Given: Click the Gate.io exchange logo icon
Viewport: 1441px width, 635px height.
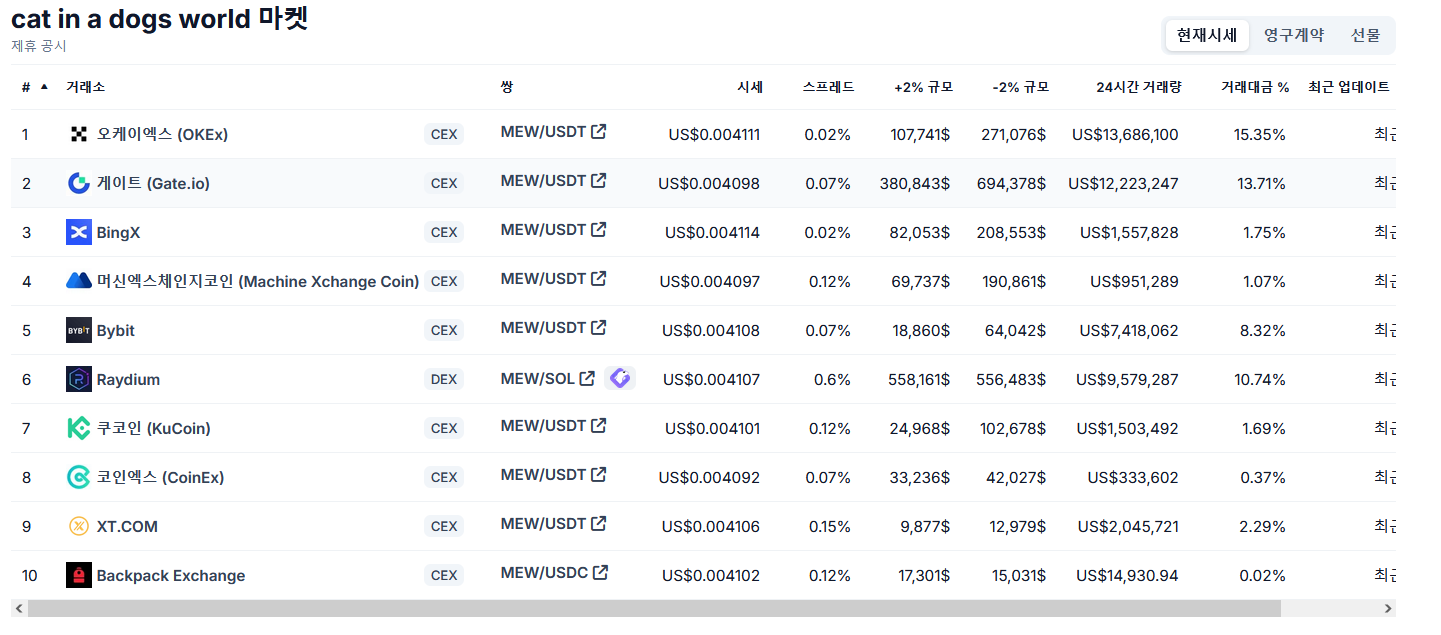Looking at the screenshot, I should (x=79, y=183).
